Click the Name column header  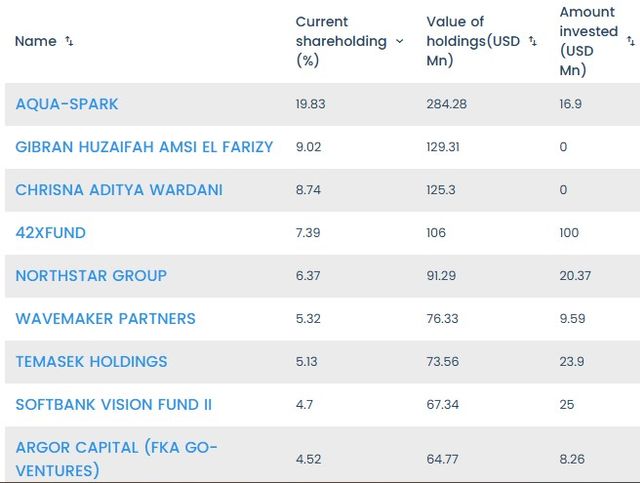36,41
